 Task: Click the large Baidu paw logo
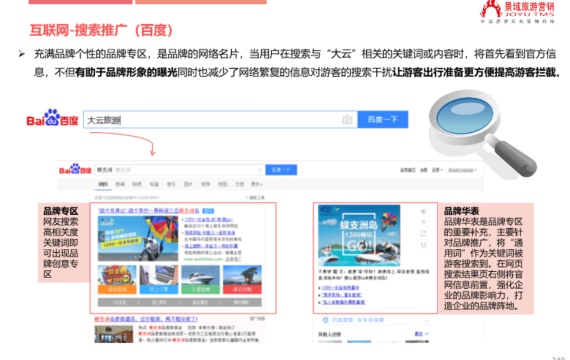(53, 118)
